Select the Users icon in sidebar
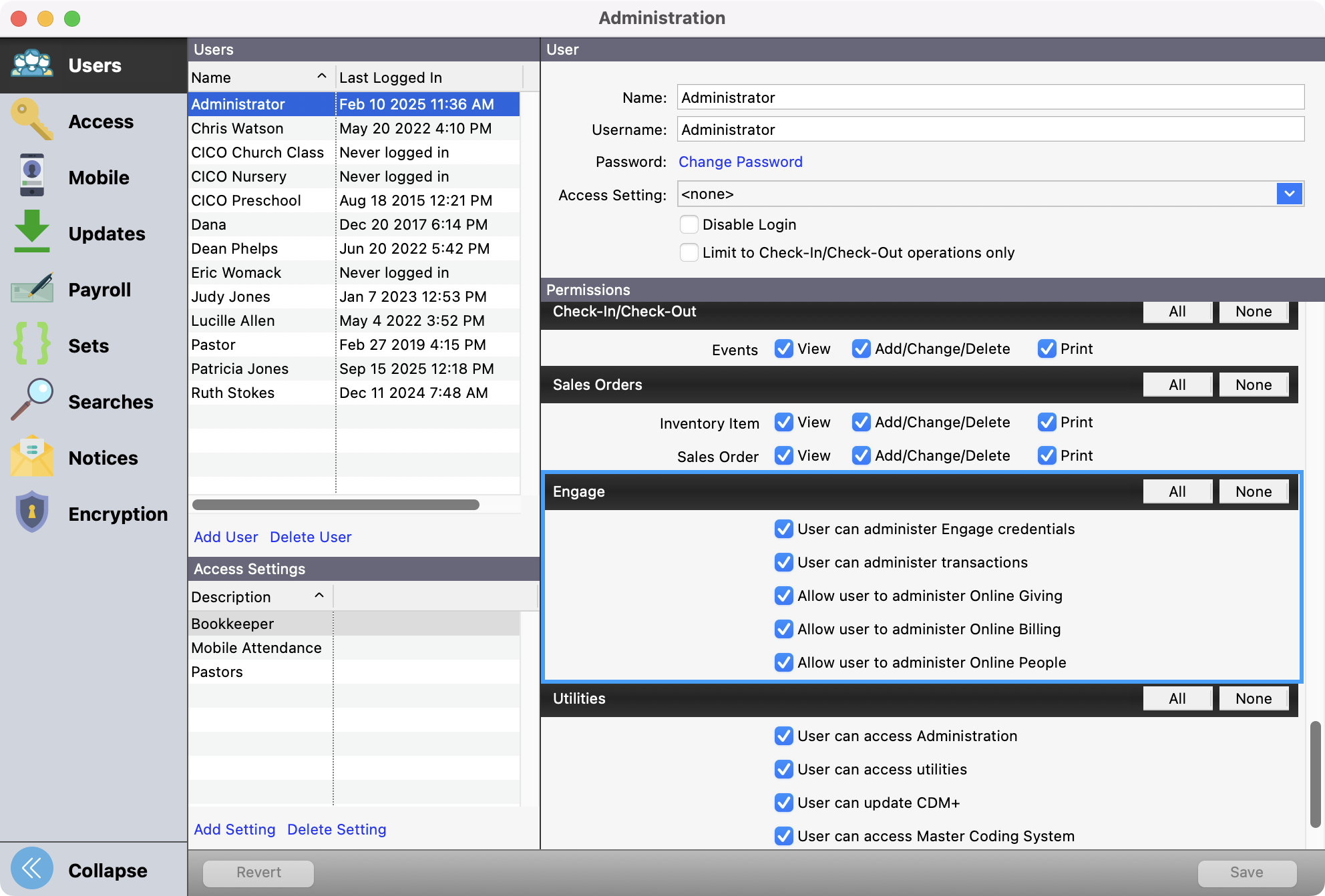Screen dimensions: 1325x896 tap(31, 63)
